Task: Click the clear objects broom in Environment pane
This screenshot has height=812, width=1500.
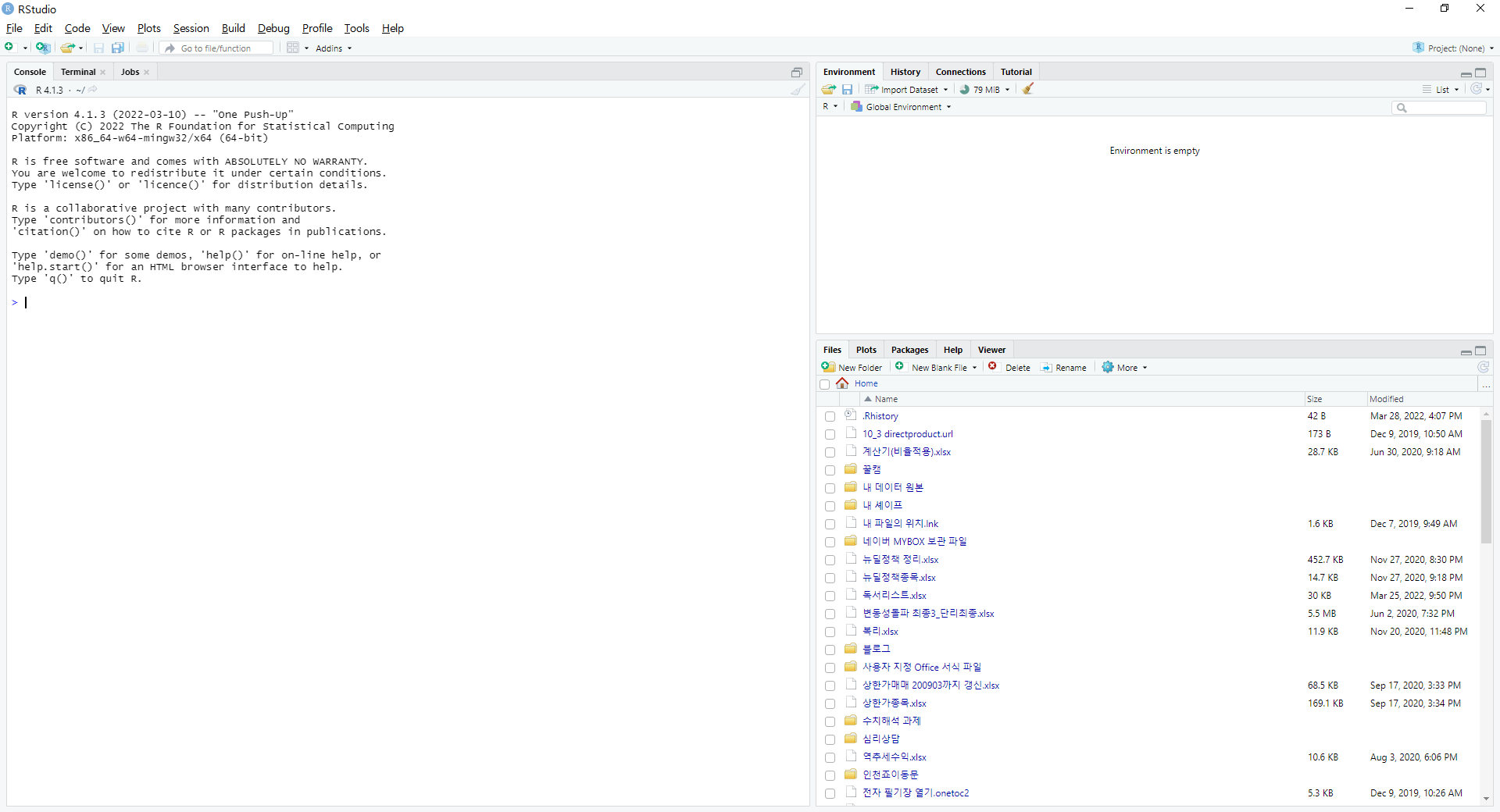Action: tap(1028, 89)
